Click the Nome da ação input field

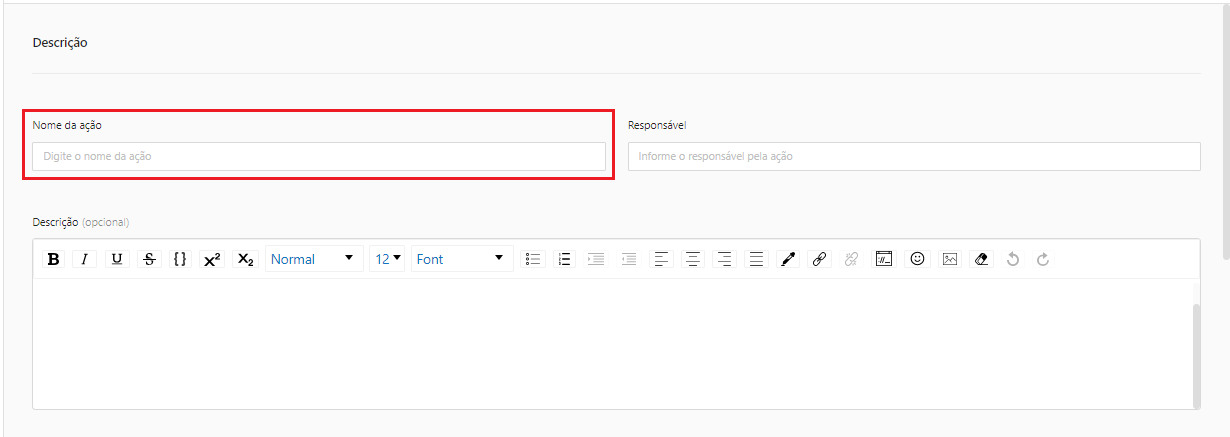coord(318,157)
